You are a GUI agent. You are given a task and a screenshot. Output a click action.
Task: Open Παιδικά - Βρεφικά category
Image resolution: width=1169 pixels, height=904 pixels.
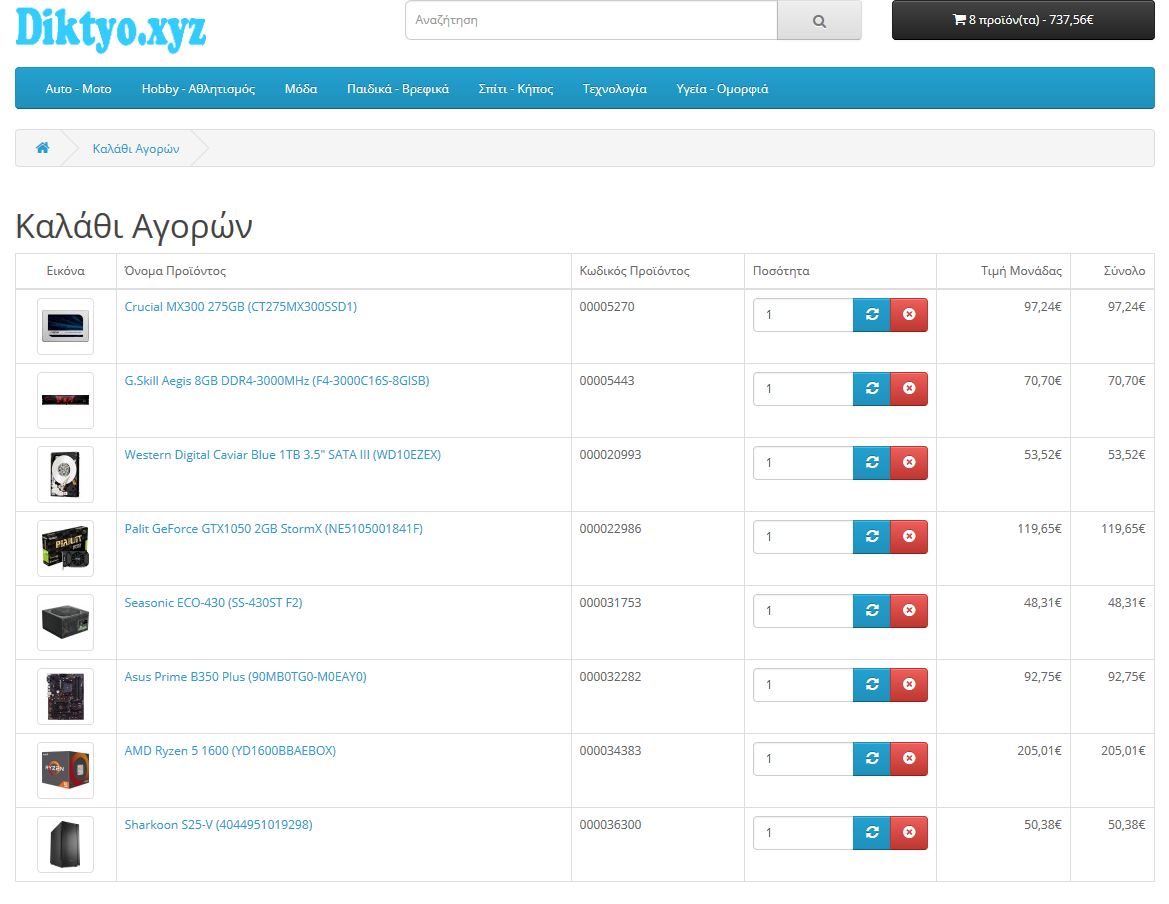[x=398, y=89]
